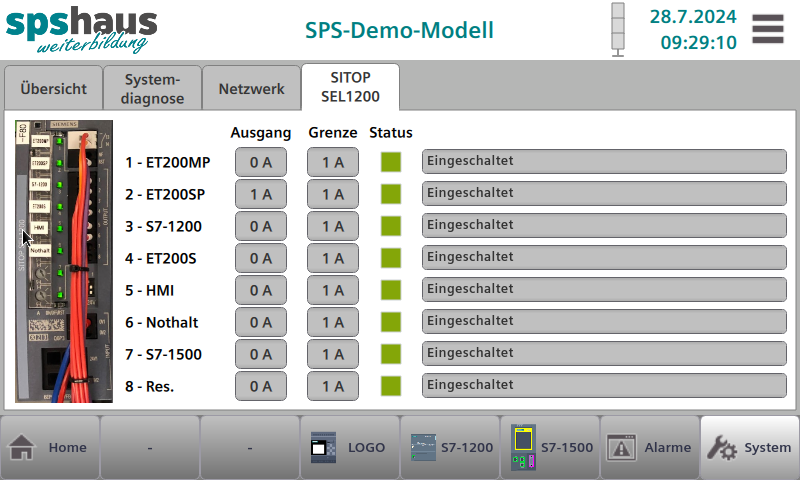Click Grenze value for 8 - Res.

[x=333, y=386]
